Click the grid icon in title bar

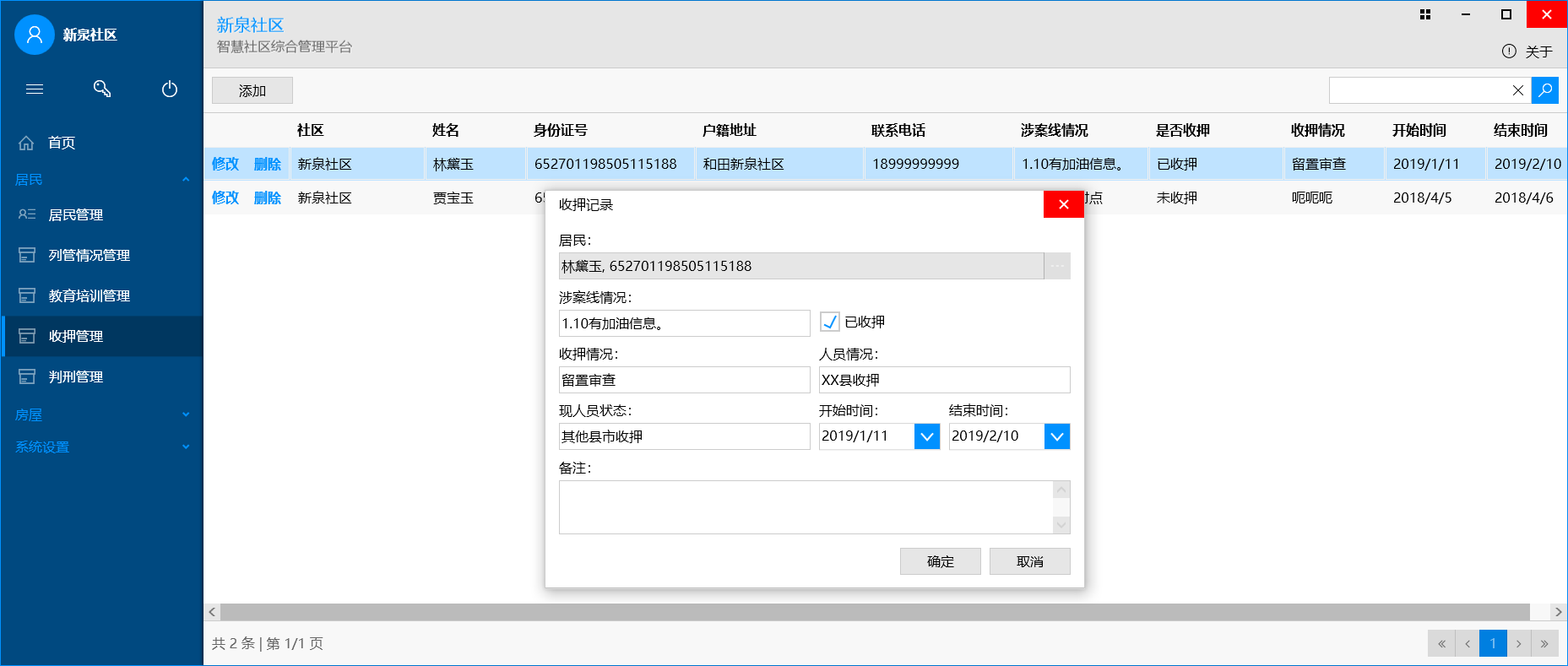click(1425, 14)
